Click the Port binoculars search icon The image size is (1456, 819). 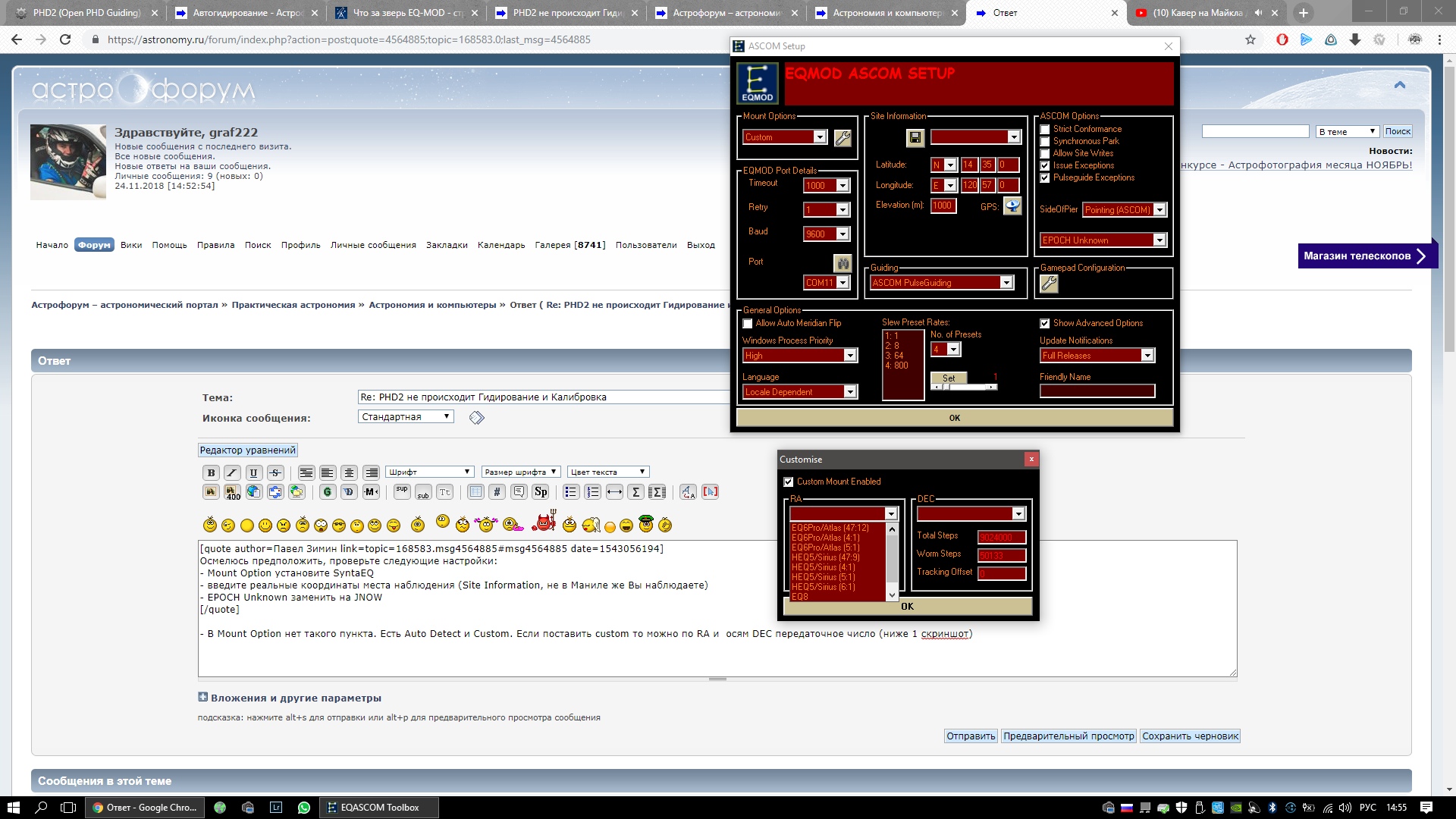coord(843,263)
